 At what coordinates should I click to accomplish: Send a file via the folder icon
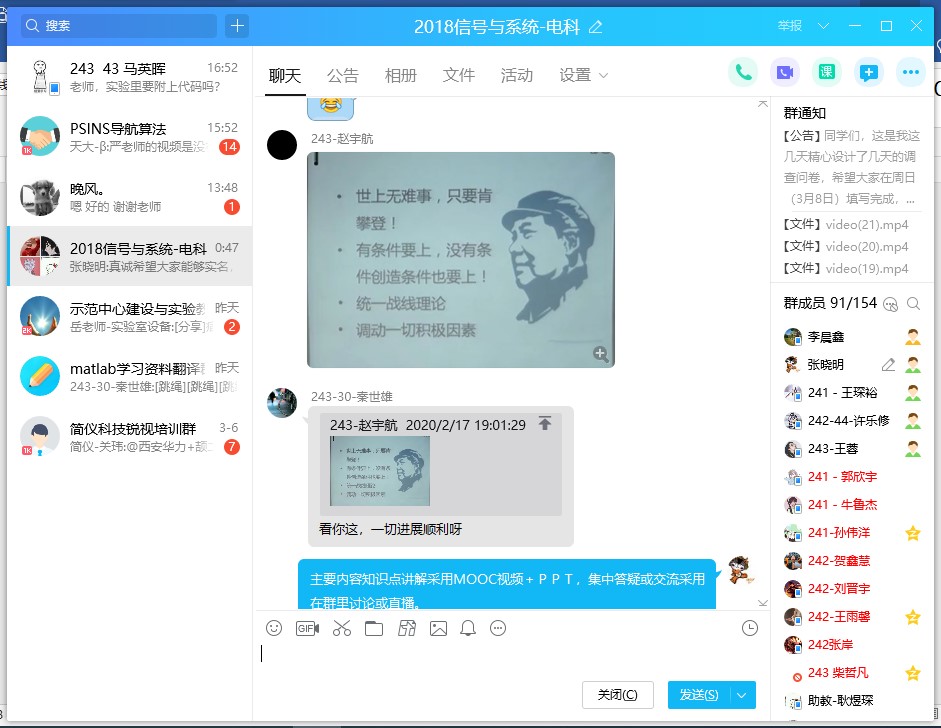tap(373, 628)
